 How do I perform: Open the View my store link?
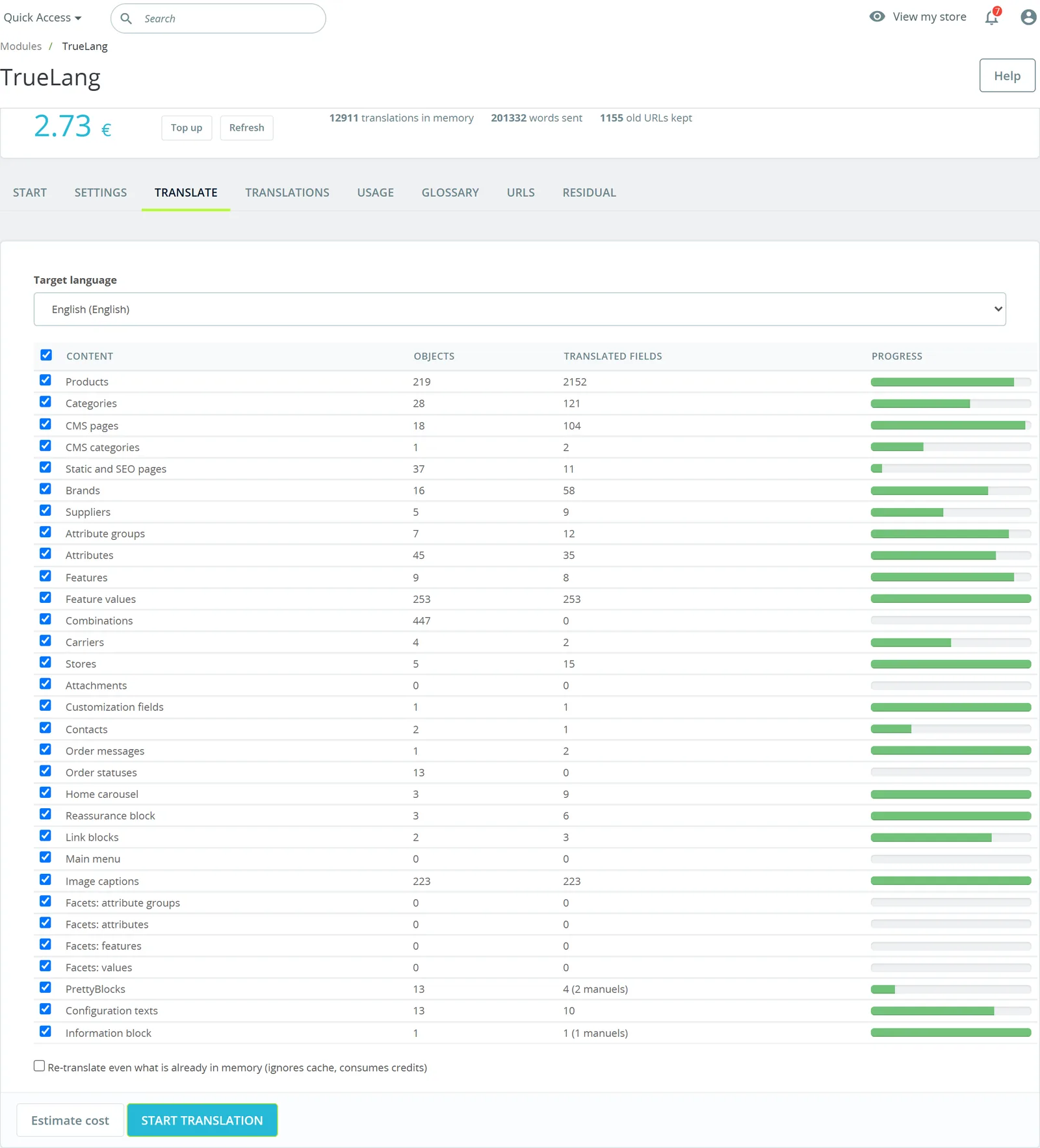[x=929, y=17]
